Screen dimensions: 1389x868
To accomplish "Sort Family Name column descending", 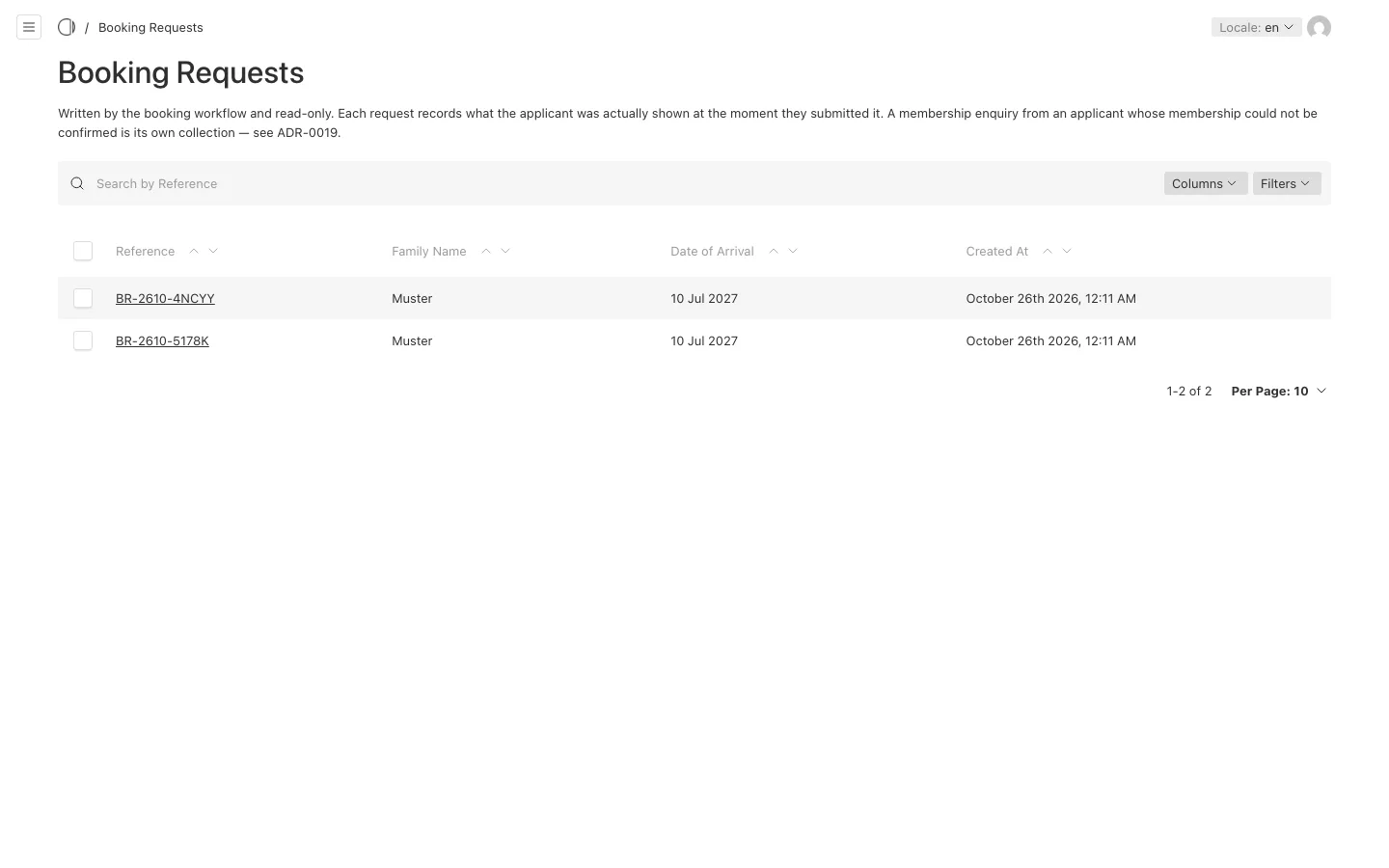I will point(505,251).
